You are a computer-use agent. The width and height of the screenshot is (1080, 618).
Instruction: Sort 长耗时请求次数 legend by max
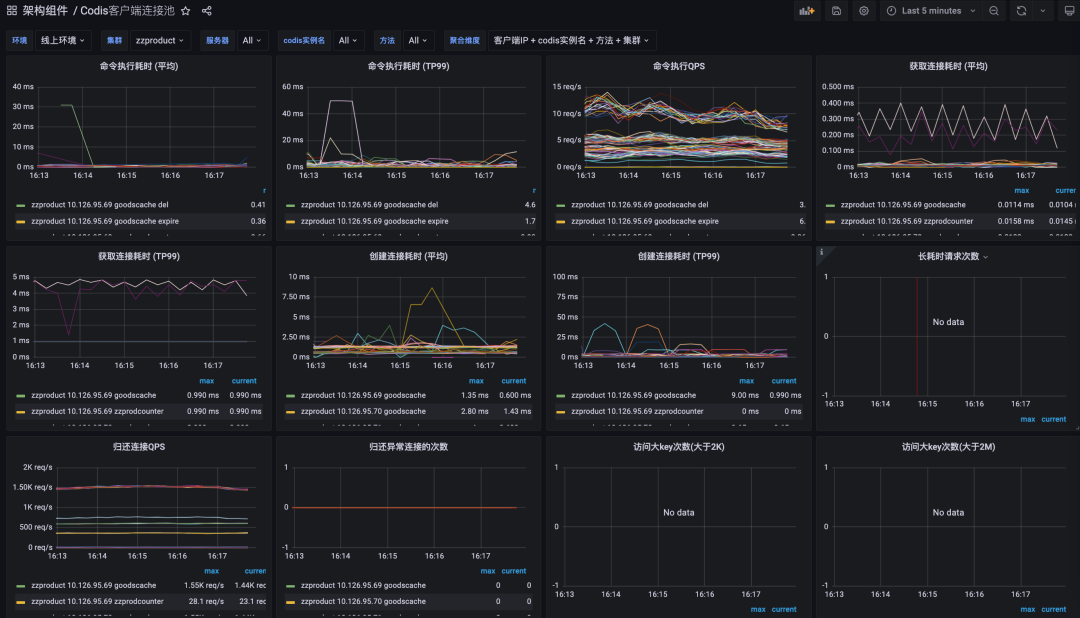click(x=1028, y=420)
